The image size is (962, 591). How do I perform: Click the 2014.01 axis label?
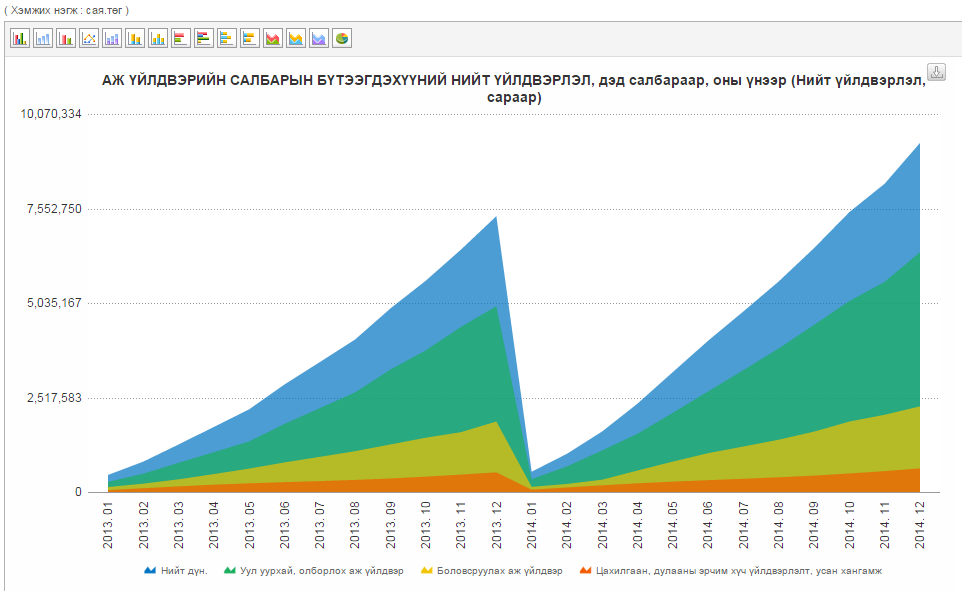coord(532,525)
